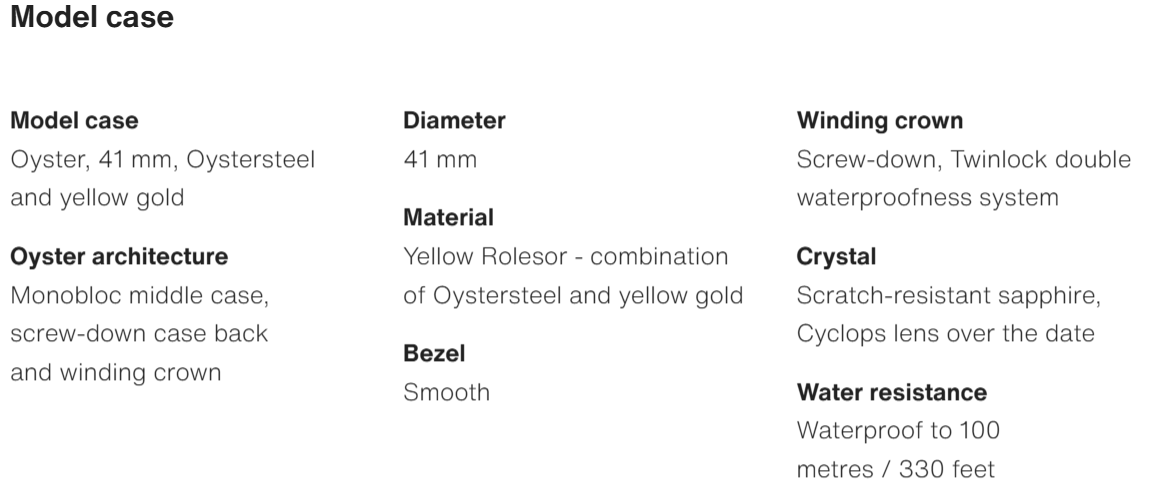Click the small bold "Model case" label
Viewport: 1156px width, 490px height.
point(74,121)
